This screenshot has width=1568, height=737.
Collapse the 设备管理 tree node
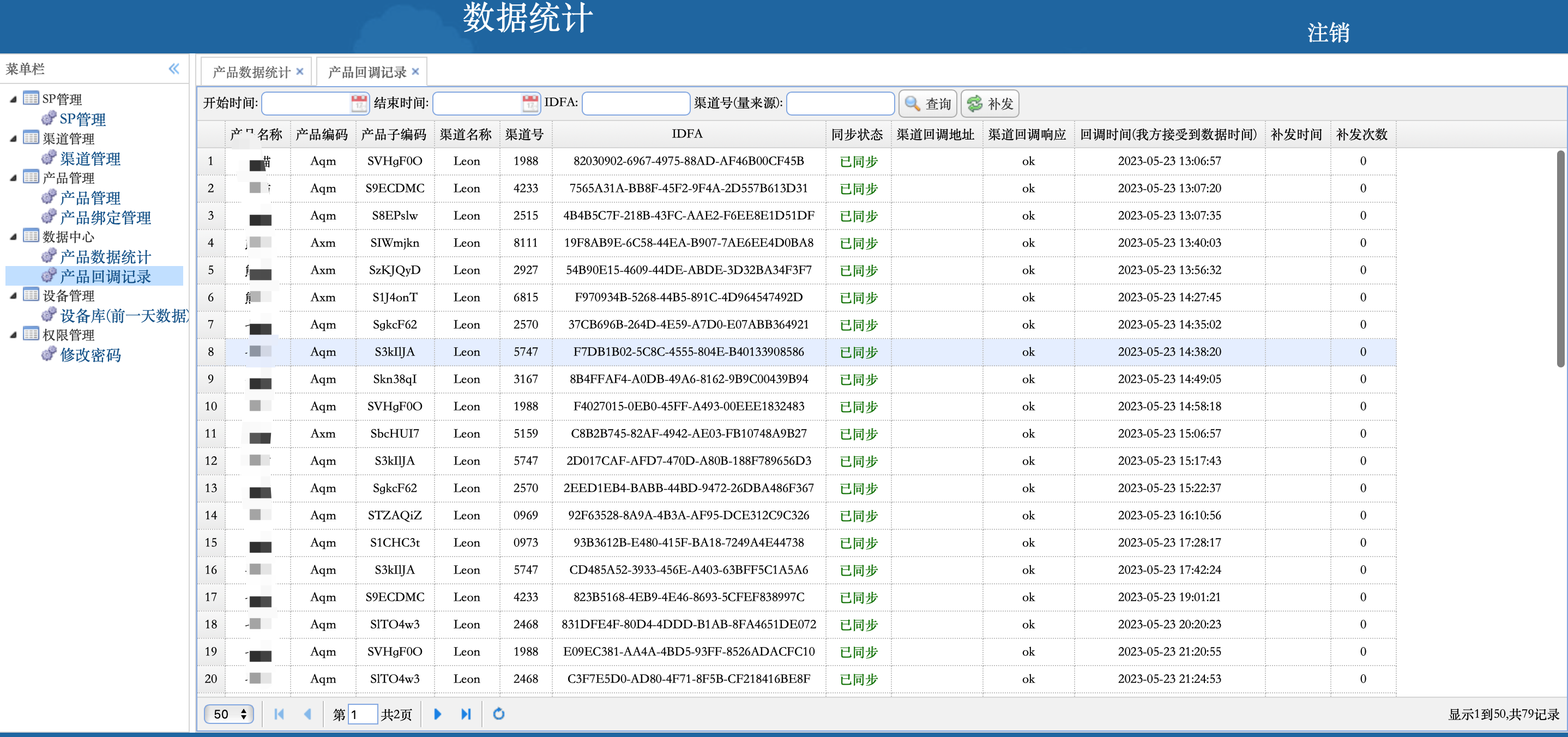pyautogui.click(x=13, y=297)
